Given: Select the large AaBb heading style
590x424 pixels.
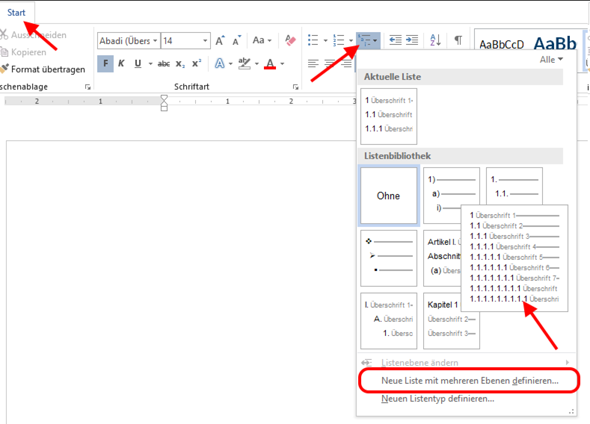Looking at the screenshot, I should [555, 43].
